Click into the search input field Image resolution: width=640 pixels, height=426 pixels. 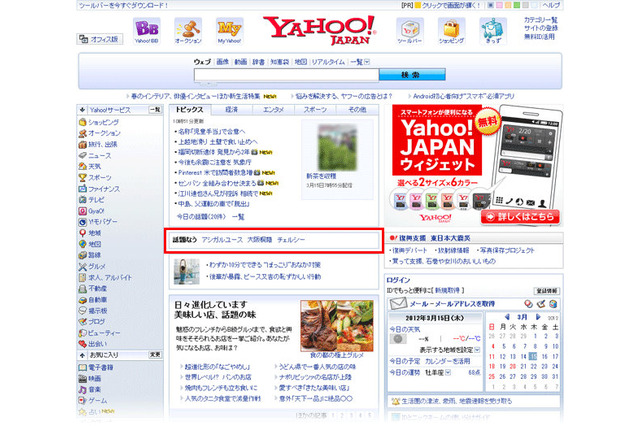coord(286,75)
